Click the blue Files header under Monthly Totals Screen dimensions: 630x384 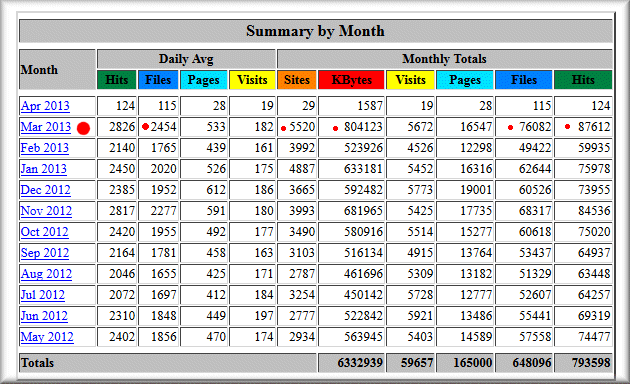(x=524, y=80)
